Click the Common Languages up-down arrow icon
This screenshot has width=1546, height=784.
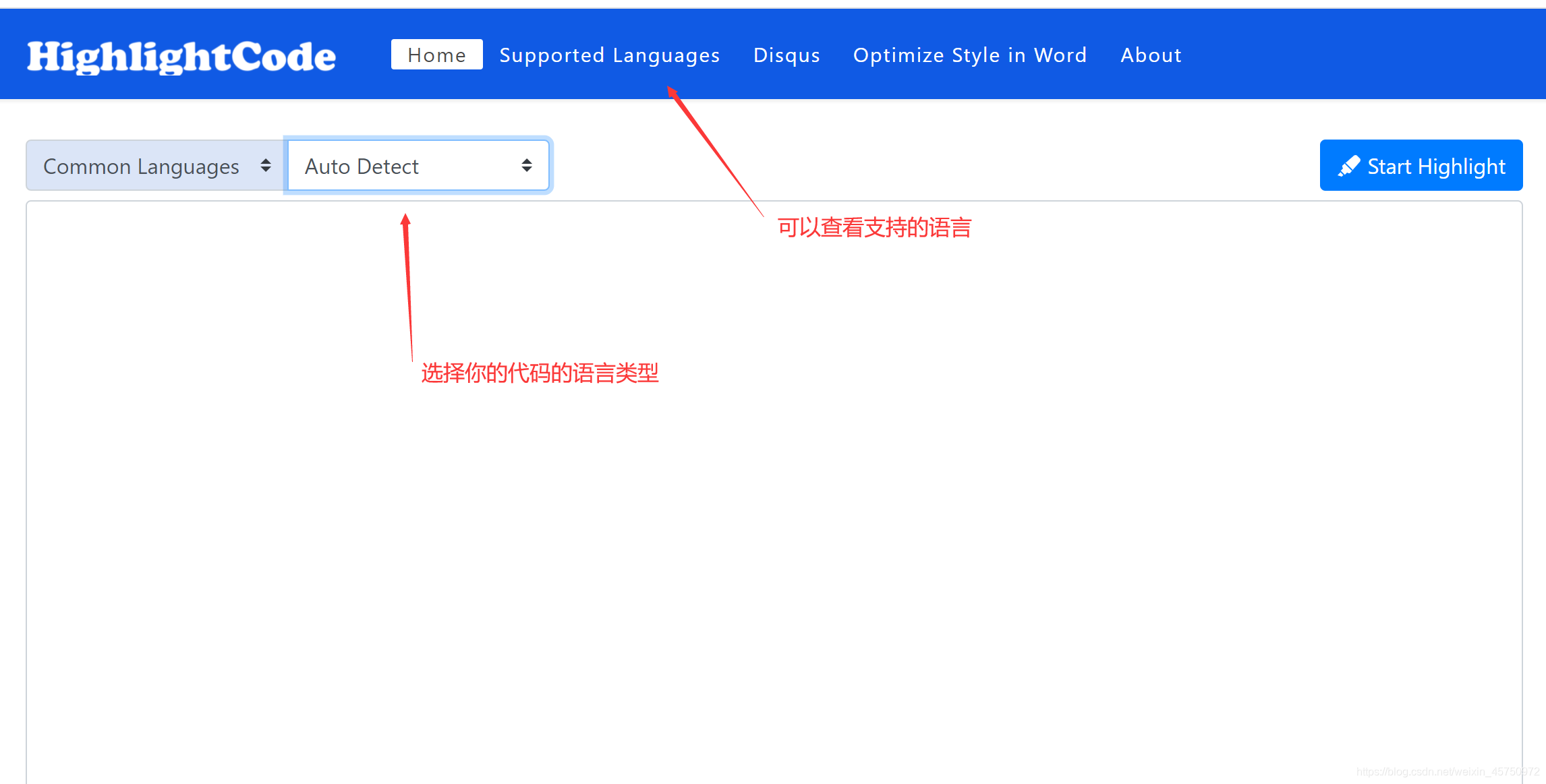point(266,166)
